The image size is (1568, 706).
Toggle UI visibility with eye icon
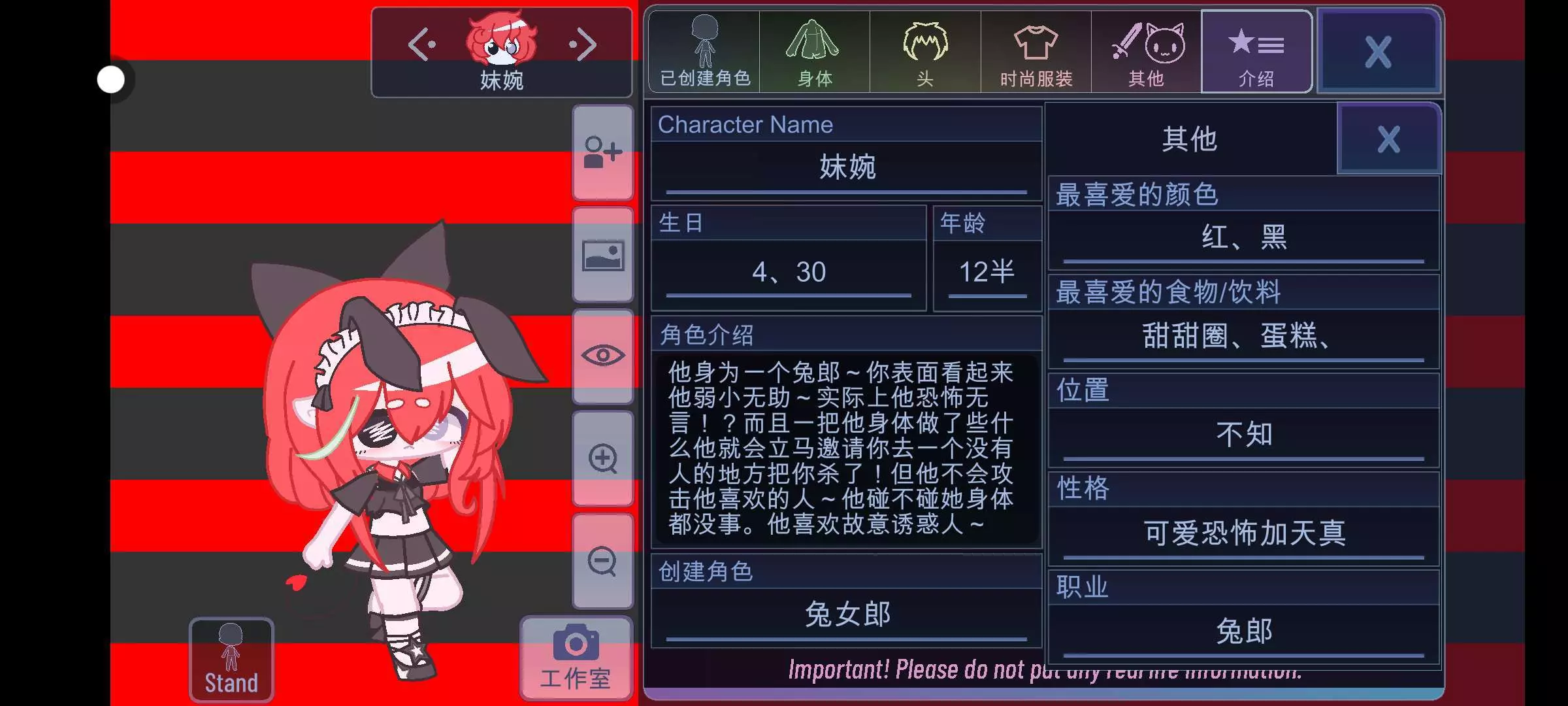[602, 356]
